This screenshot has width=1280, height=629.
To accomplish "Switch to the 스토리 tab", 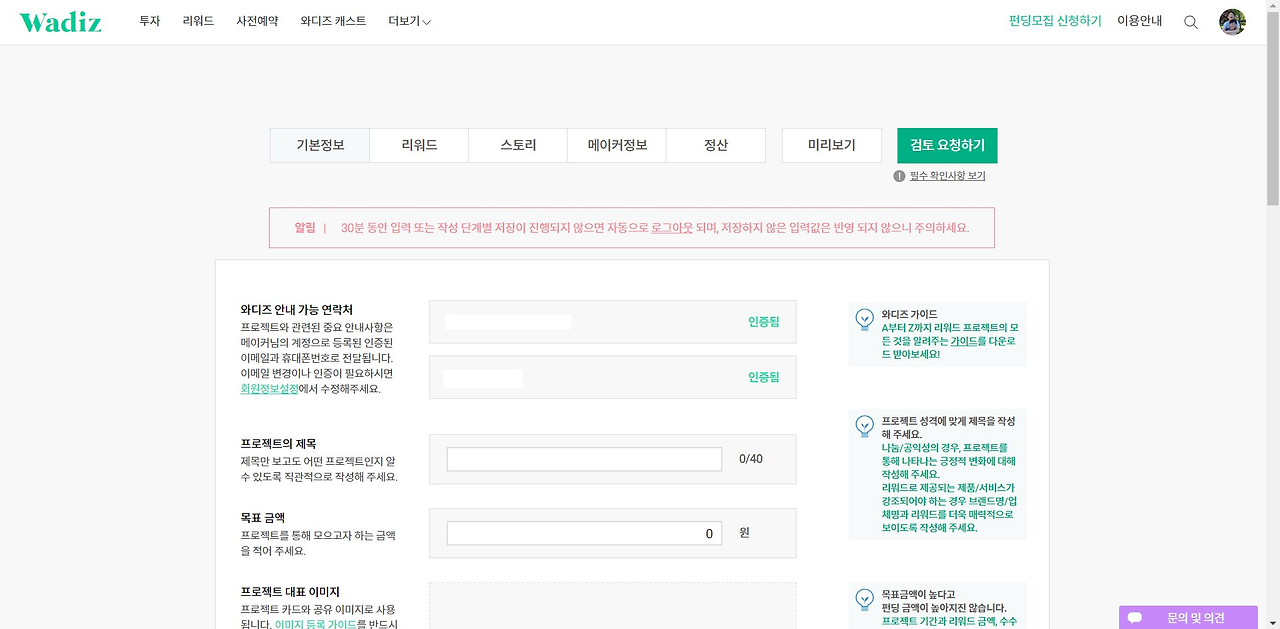I will point(518,145).
